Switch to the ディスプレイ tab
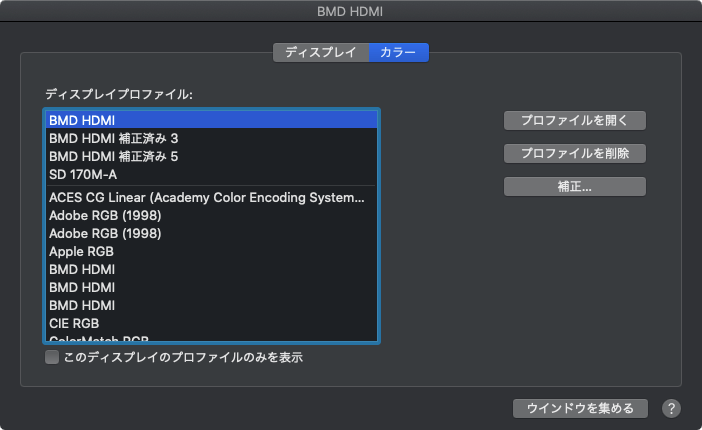Image resolution: width=702 pixels, height=430 pixels. (321, 52)
